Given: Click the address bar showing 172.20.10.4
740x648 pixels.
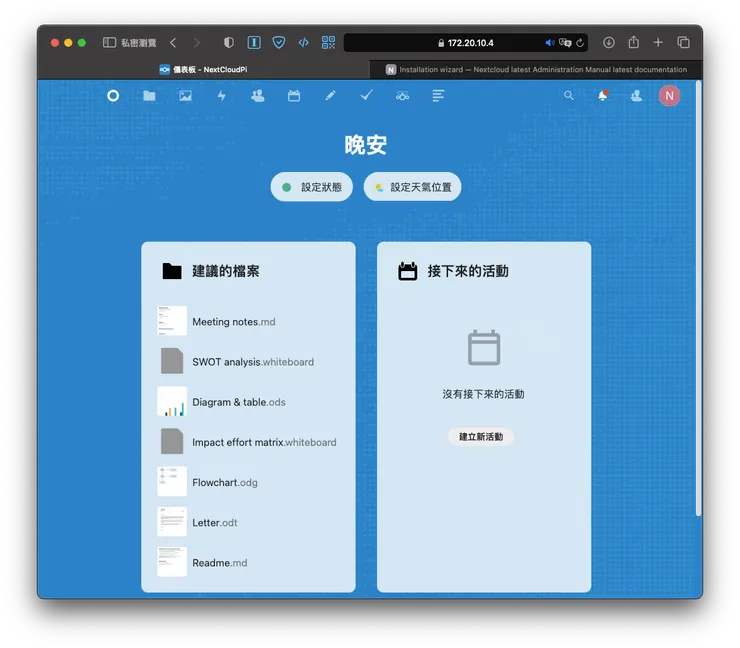Looking at the screenshot, I should point(465,43).
